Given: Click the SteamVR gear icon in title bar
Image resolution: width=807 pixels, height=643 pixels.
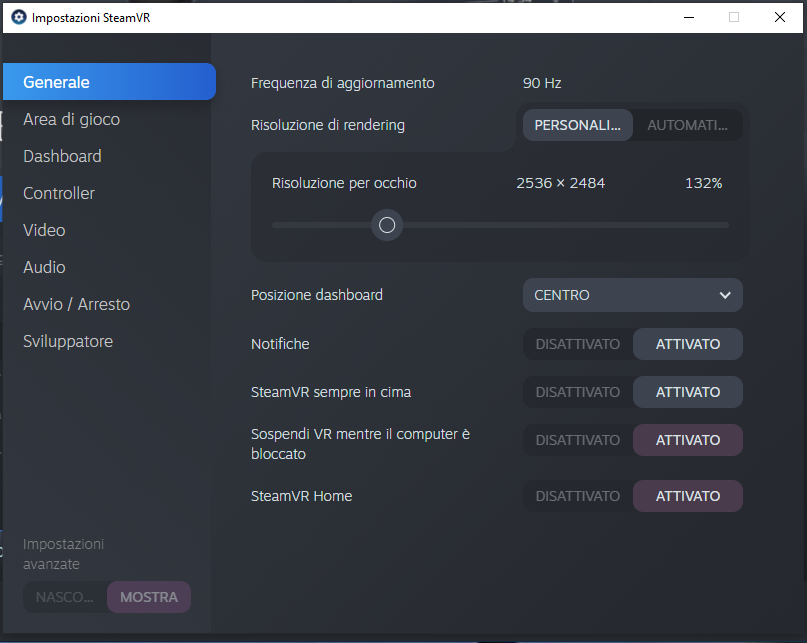Looking at the screenshot, I should [x=19, y=18].
